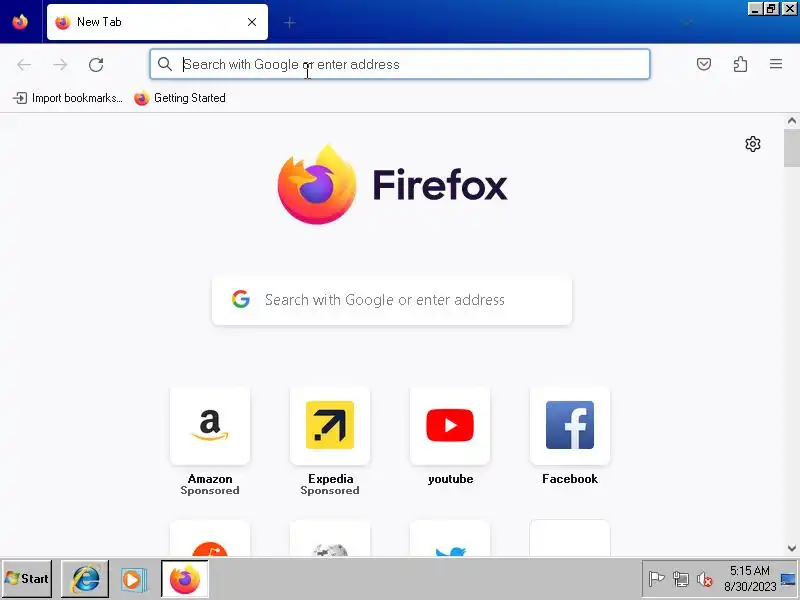Click the address bar magnifier icon
This screenshot has width=800, height=600.
point(165,64)
